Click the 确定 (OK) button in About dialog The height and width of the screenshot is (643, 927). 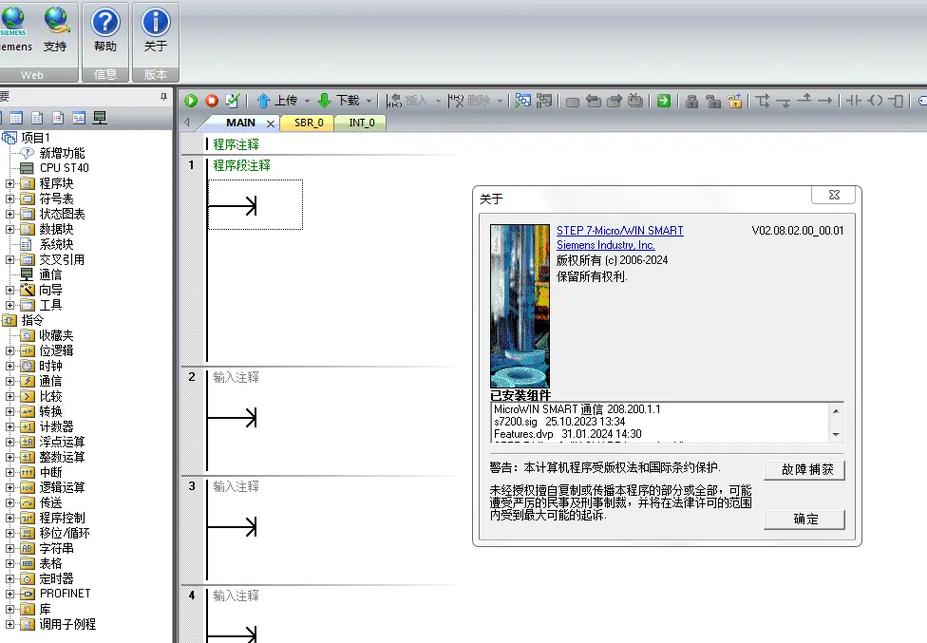(805, 519)
